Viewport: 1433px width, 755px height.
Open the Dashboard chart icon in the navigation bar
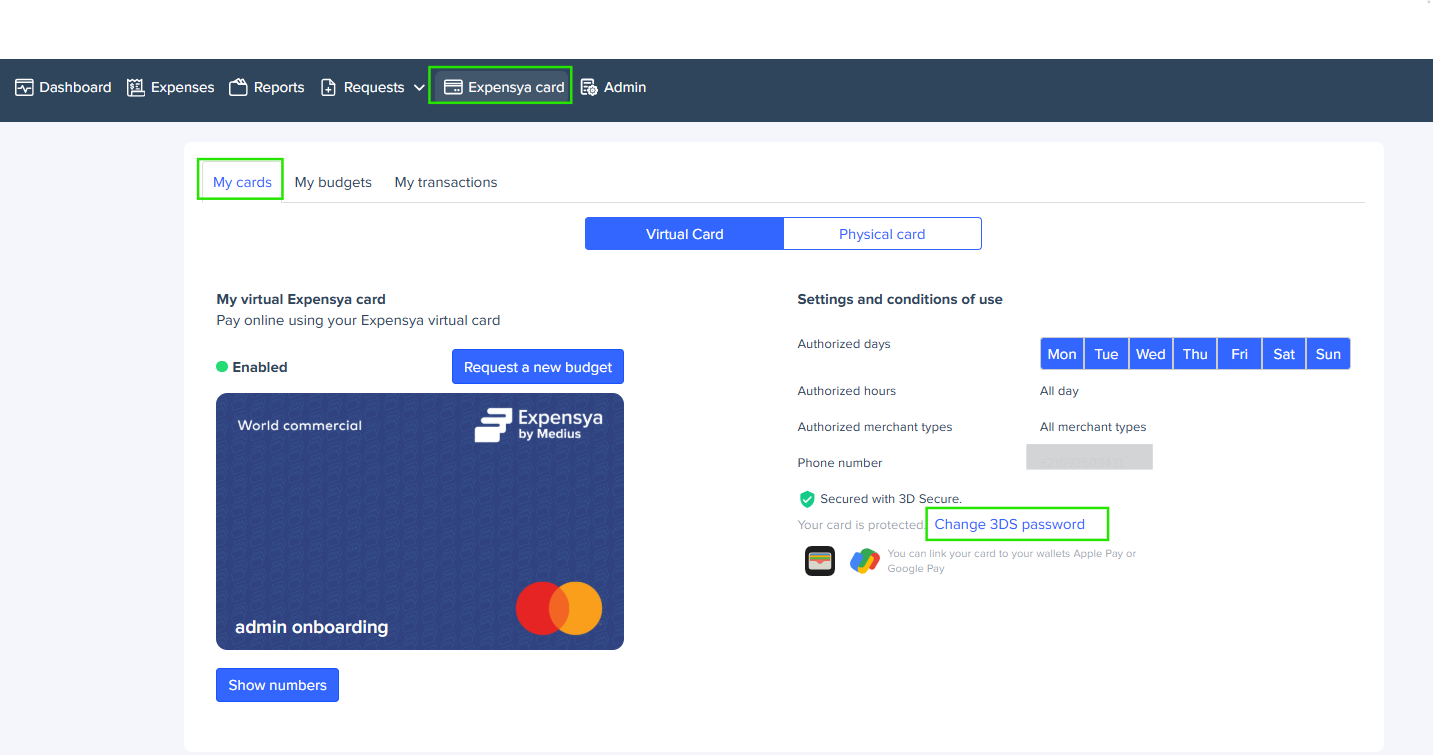[25, 87]
